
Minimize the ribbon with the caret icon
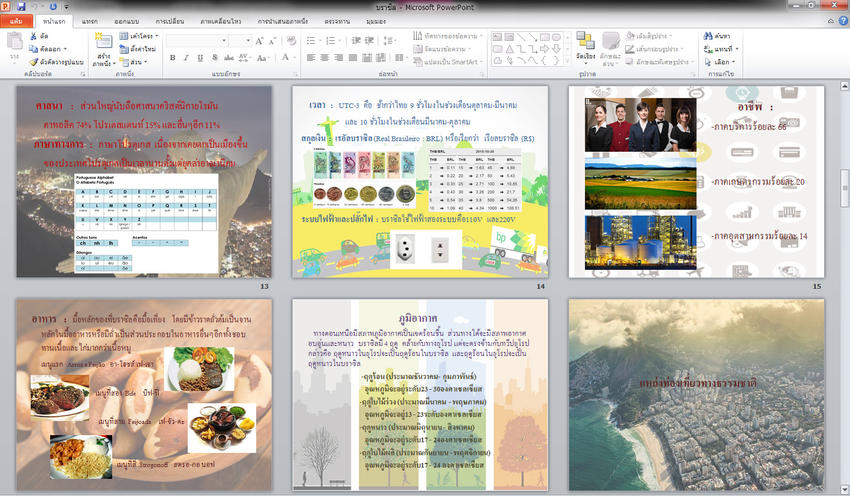(x=831, y=21)
